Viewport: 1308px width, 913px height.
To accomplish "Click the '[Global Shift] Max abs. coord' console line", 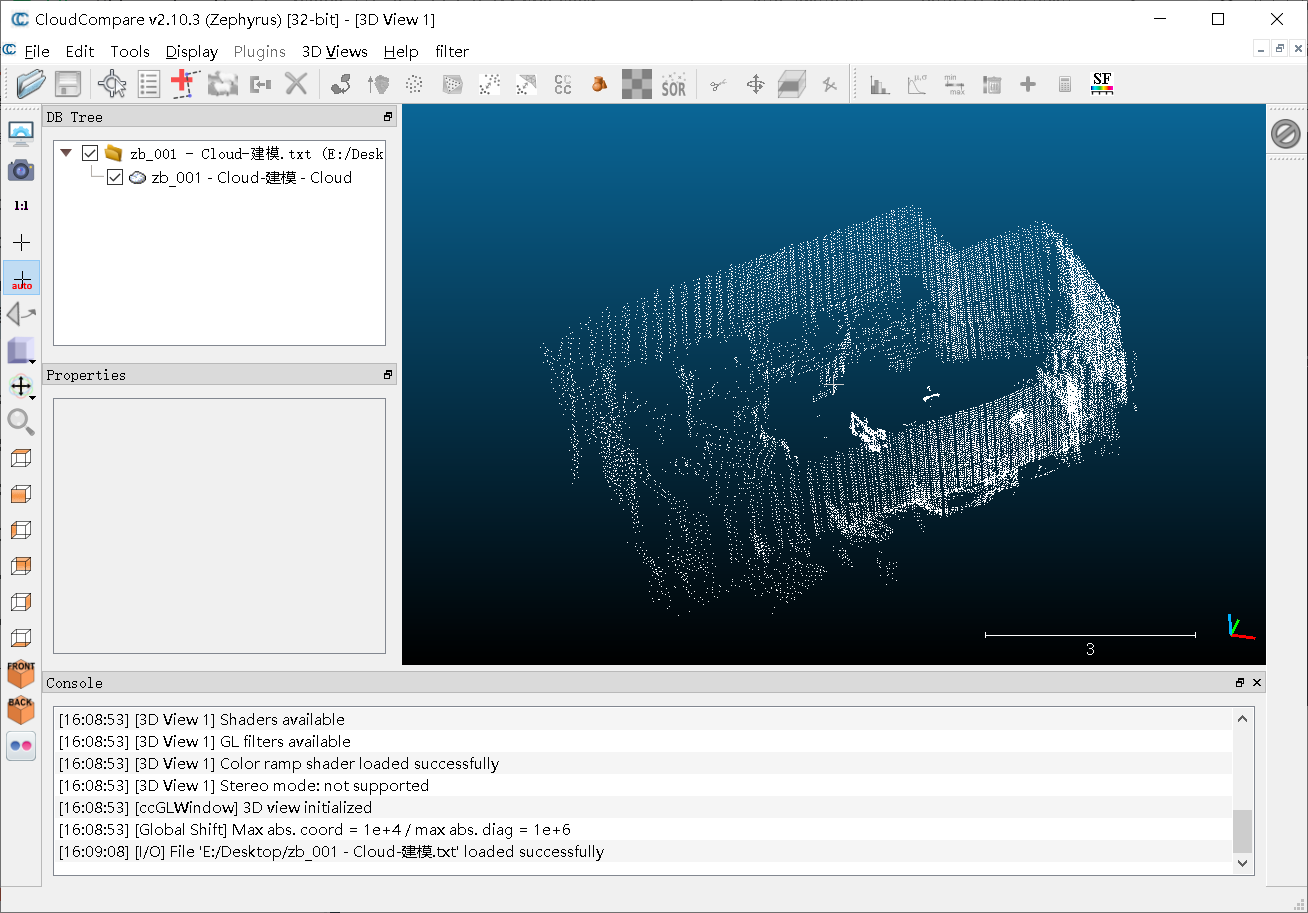I will pyautogui.click(x=315, y=830).
